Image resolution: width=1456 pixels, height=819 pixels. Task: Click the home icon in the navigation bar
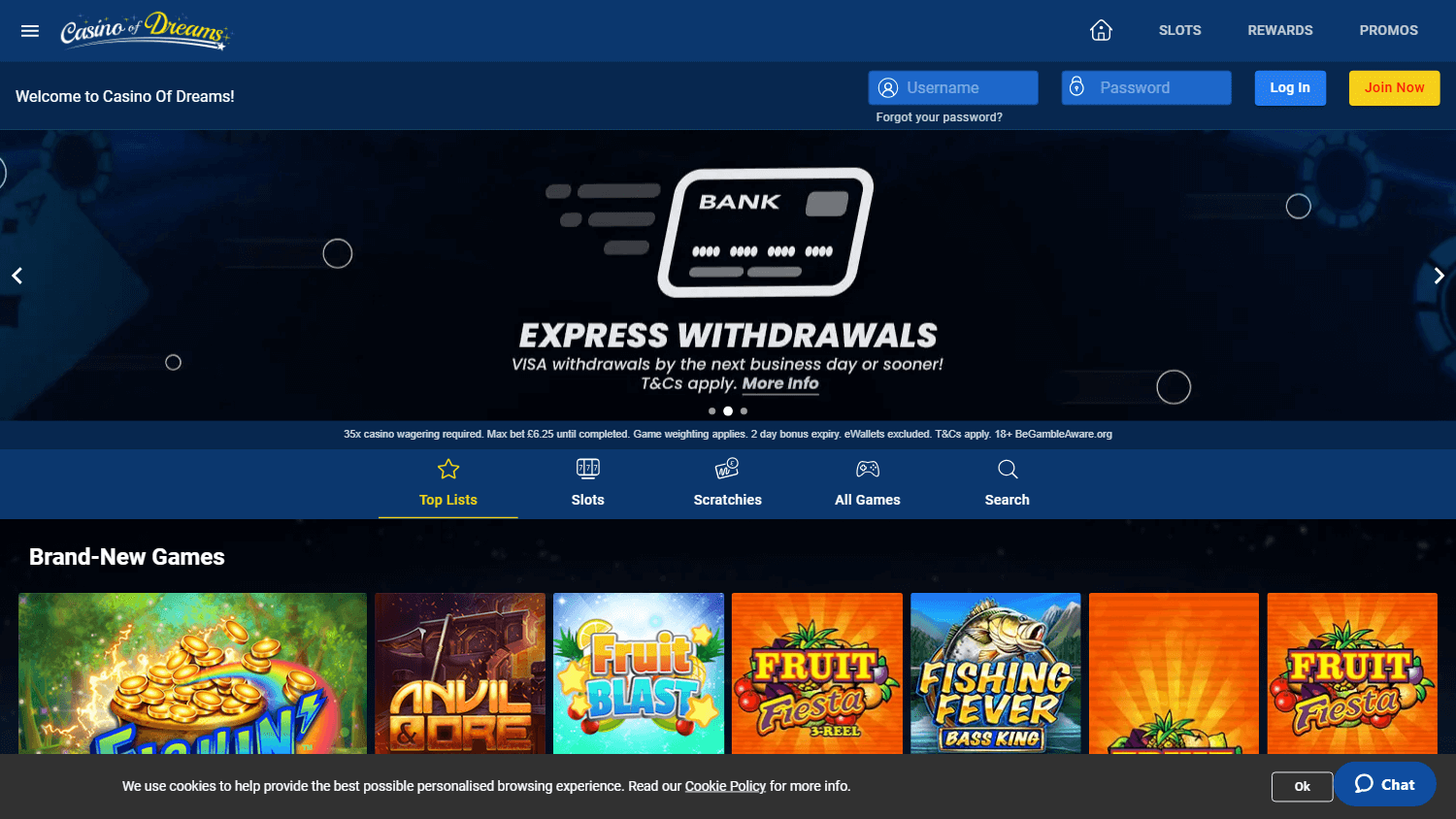1101,30
